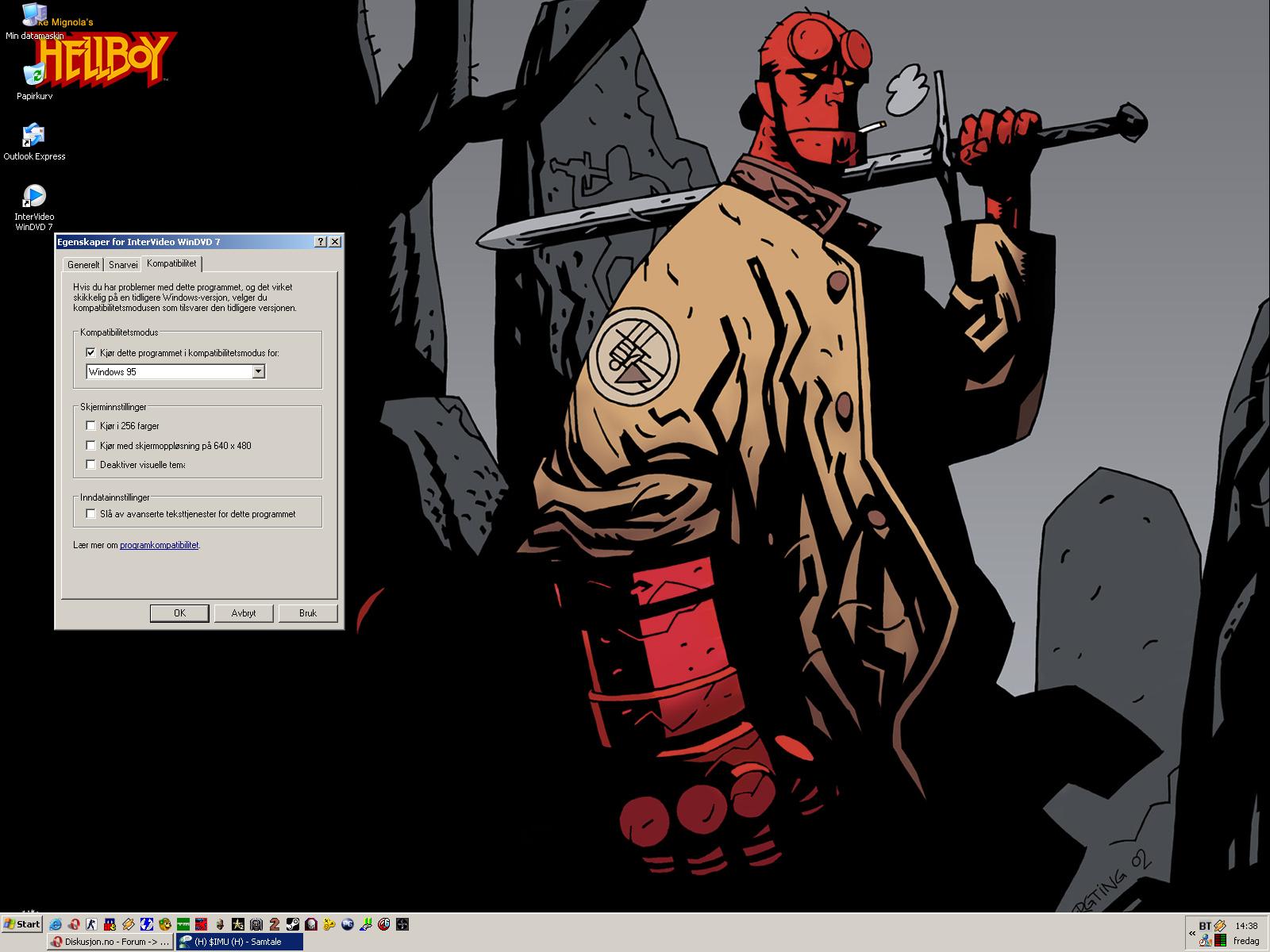Image resolution: width=1270 pixels, height=952 pixels.
Task: Switch to the Generelt tab
Action: tap(83, 265)
